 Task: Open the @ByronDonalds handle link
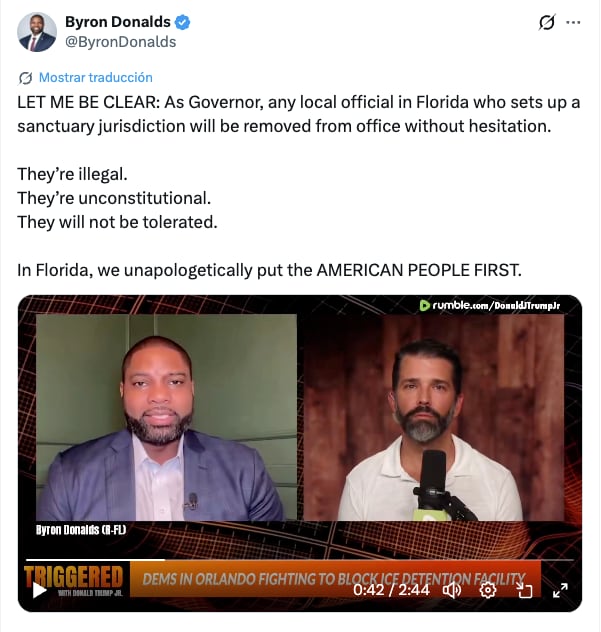click(x=121, y=42)
